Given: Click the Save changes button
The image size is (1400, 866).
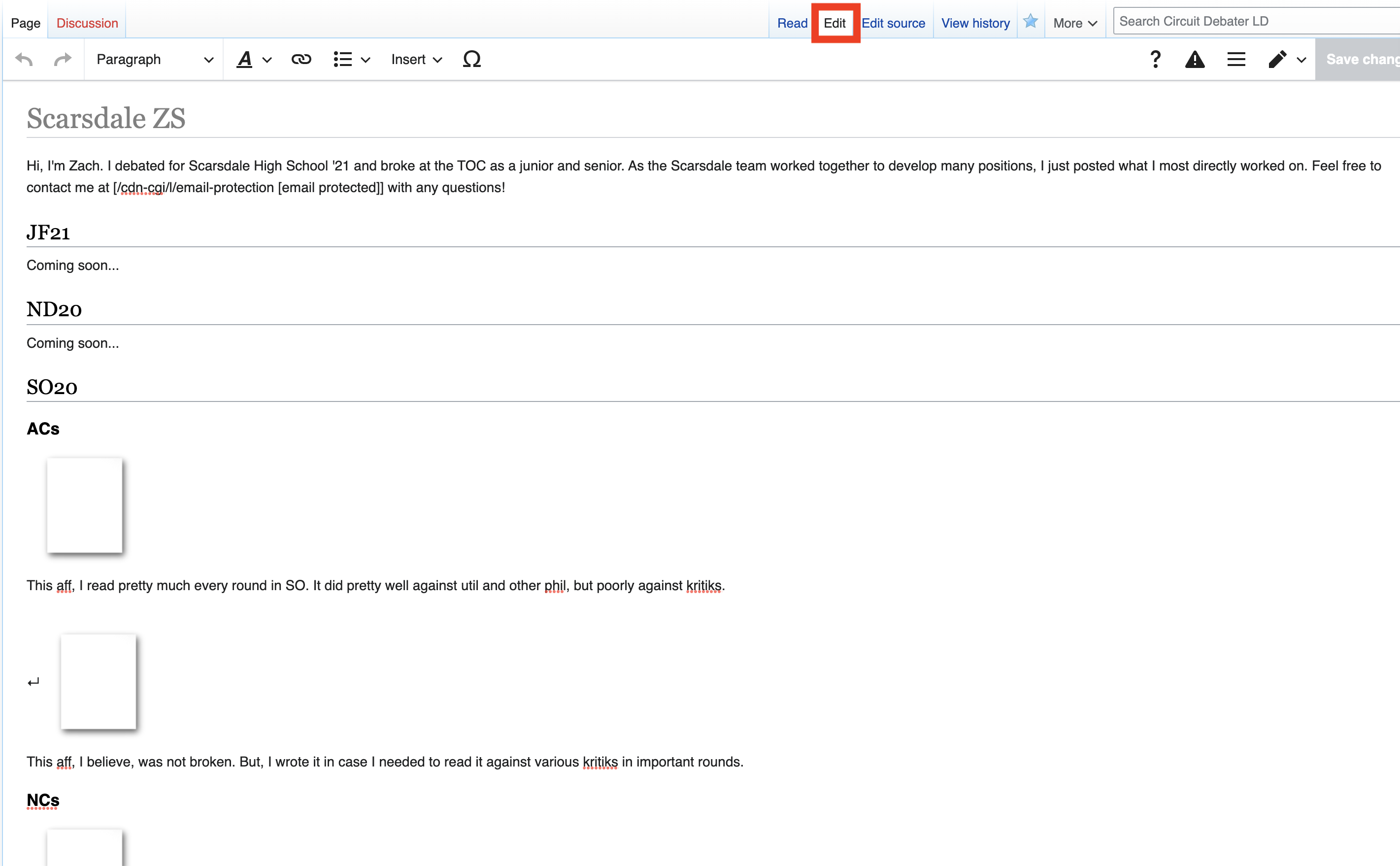Looking at the screenshot, I should (1358, 59).
